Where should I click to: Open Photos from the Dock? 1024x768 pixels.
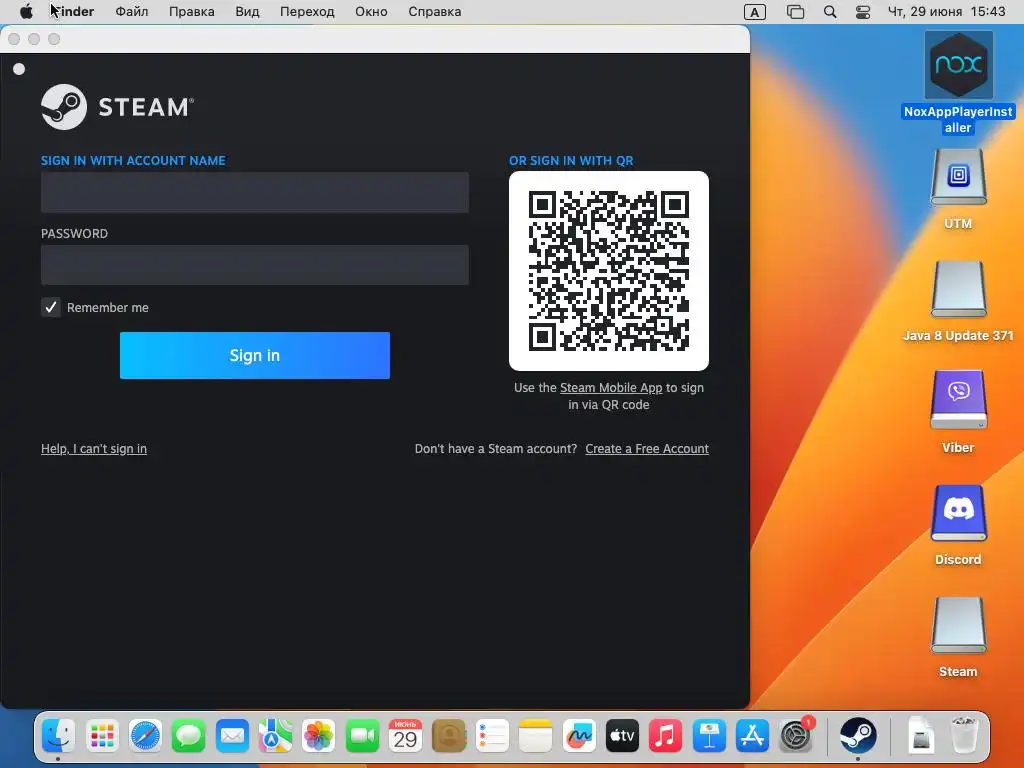click(x=318, y=736)
